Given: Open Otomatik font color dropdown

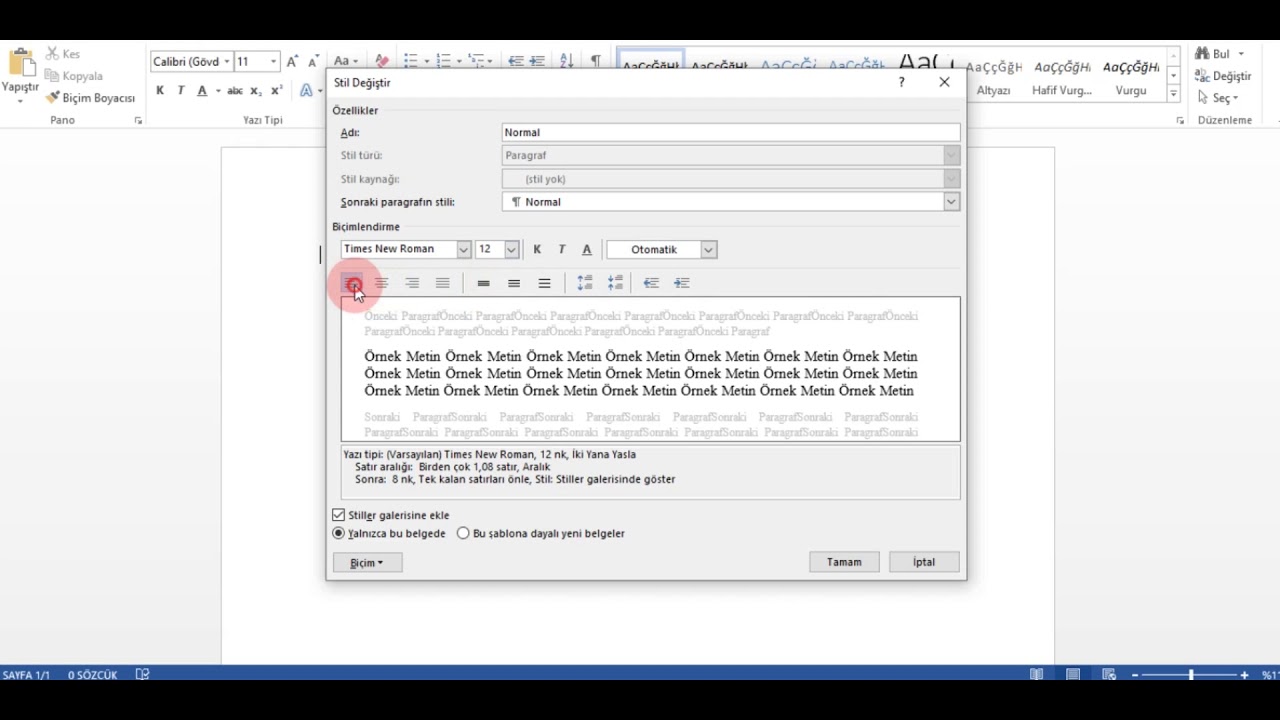Looking at the screenshot, I should 708,249.
